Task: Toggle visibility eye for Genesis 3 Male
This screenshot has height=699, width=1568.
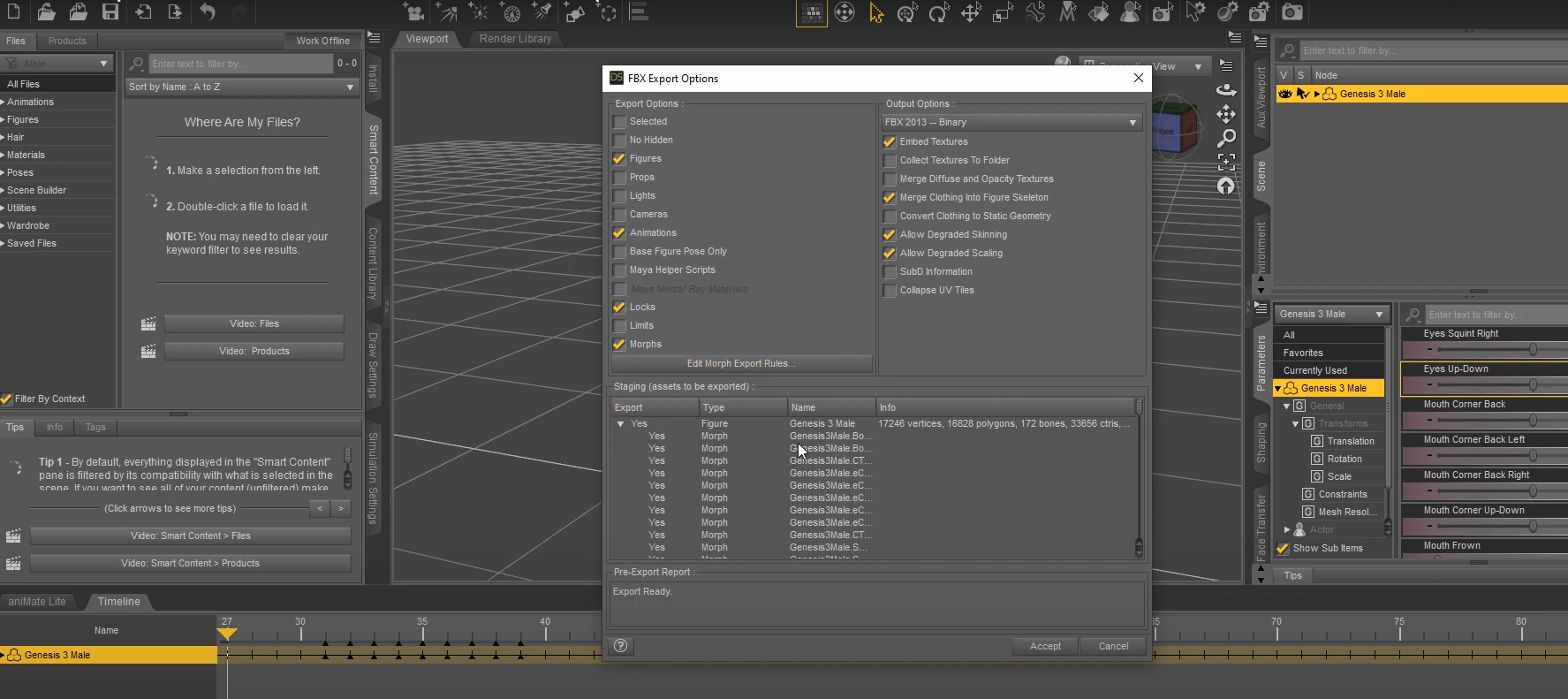Action: pyautogui.click(x=1285, y=94)
